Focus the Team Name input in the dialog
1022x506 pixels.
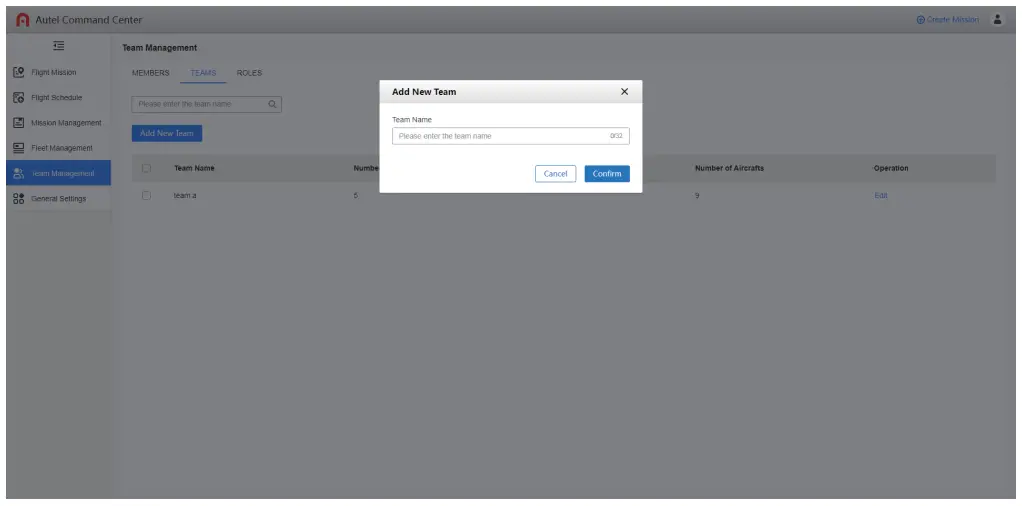click(510, 136)
